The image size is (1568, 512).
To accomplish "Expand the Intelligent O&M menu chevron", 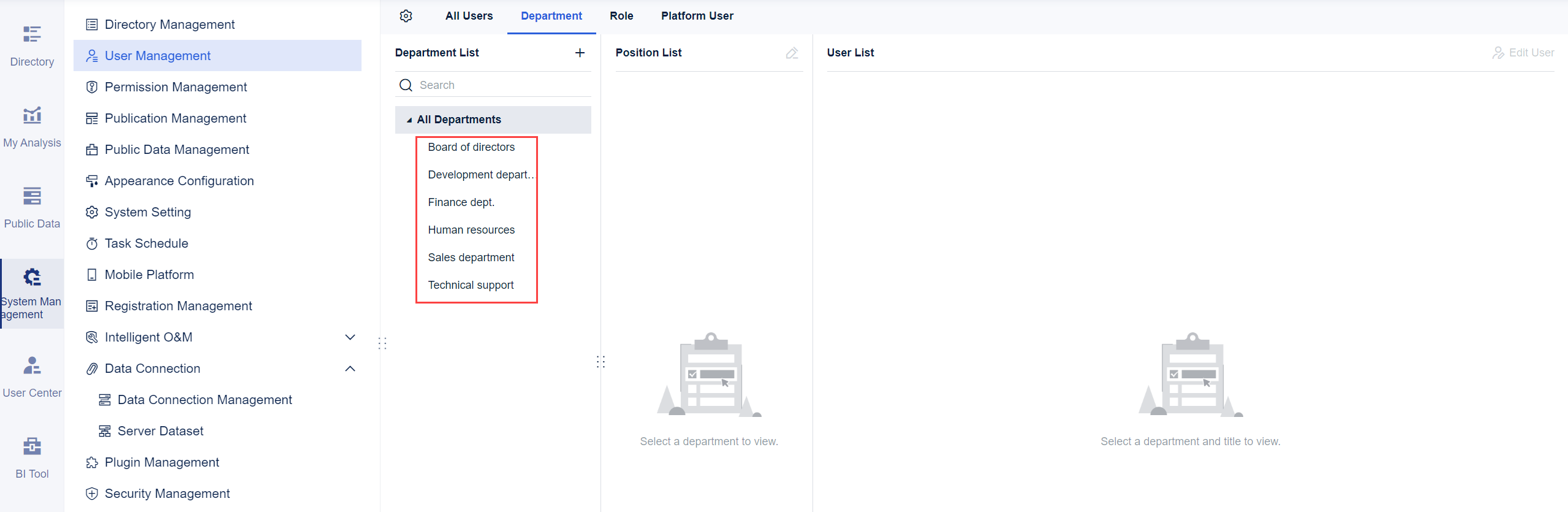I will [x=350, y=337].
